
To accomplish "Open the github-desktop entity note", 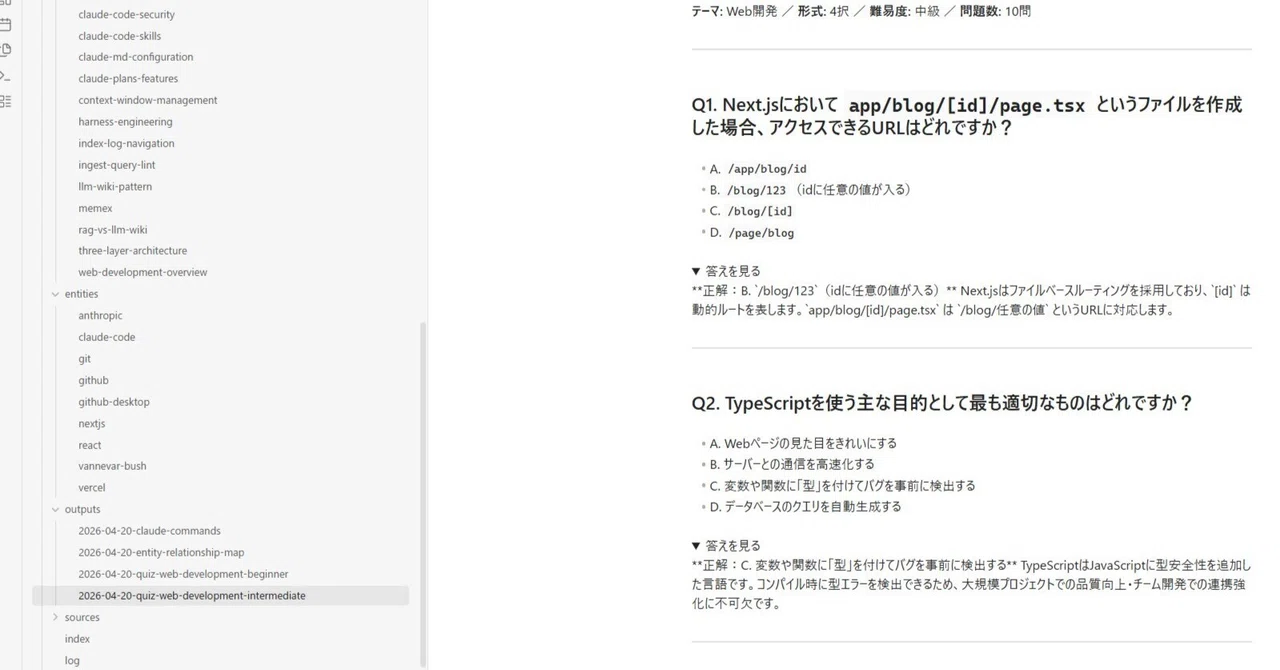I will (114, 402).
